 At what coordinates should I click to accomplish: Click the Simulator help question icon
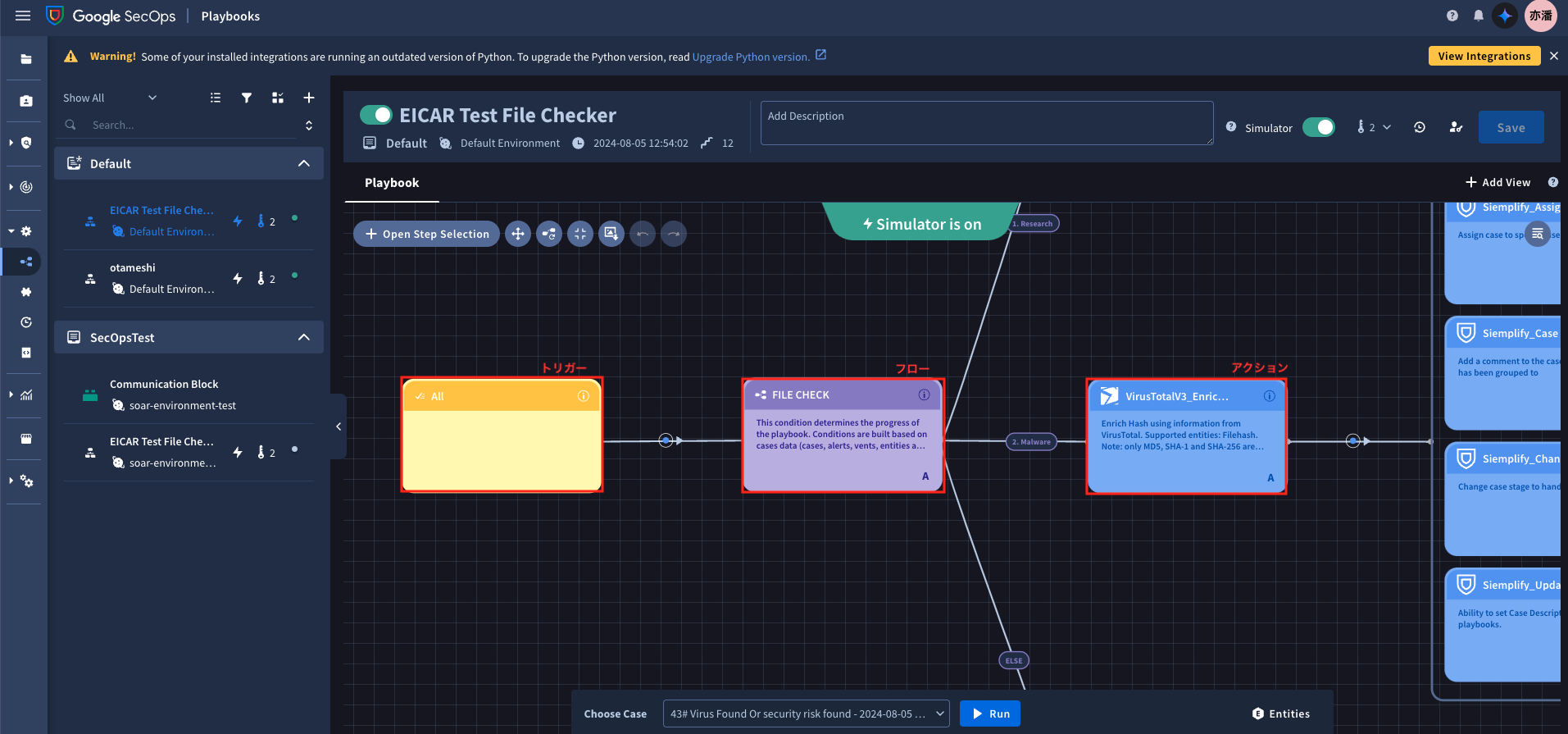(x=1231, y=127)
